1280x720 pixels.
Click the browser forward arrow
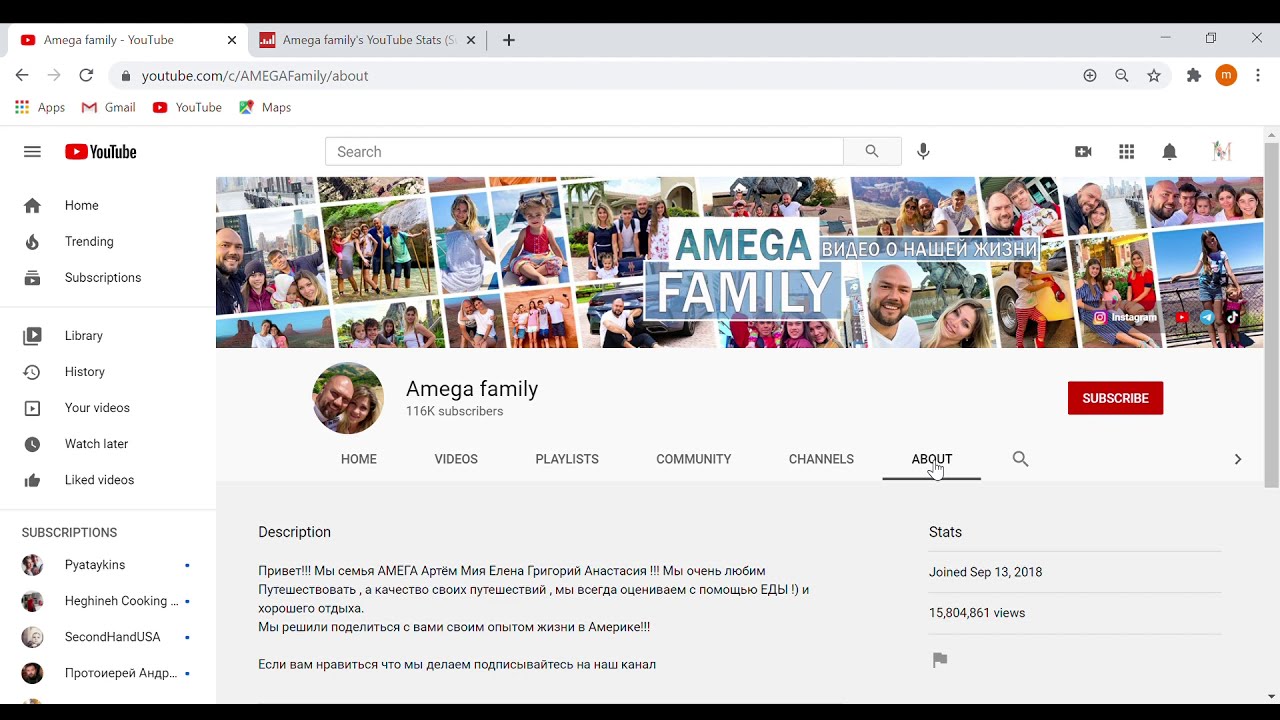54,76
